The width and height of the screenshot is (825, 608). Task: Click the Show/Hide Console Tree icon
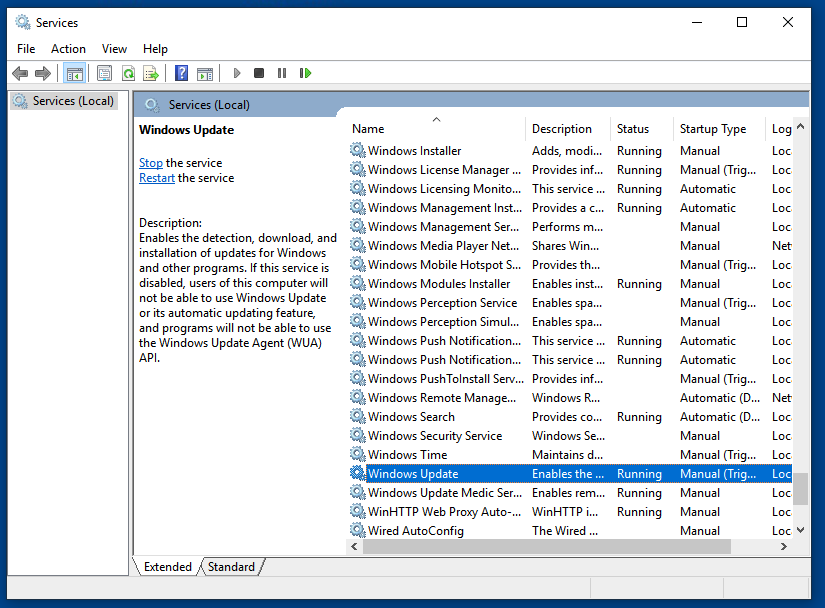click(74, 73)
